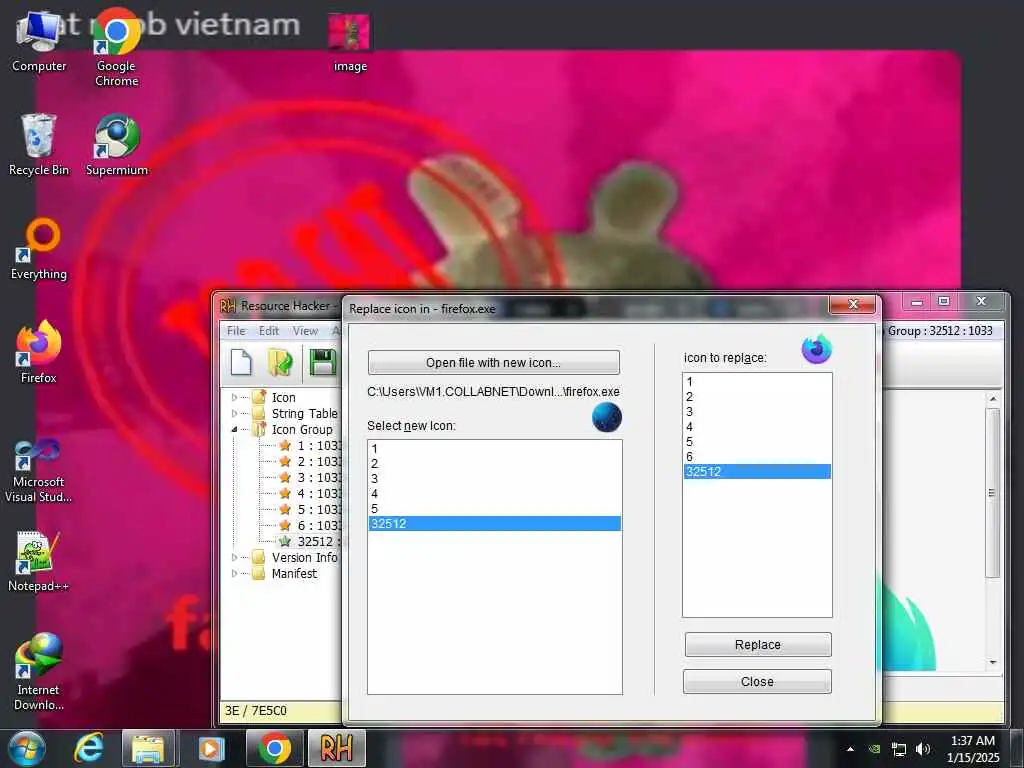Click the new icon globe preview
The width and height of the screenshot is (1024, 768).
pyautogui.click(x=607, y=417)
